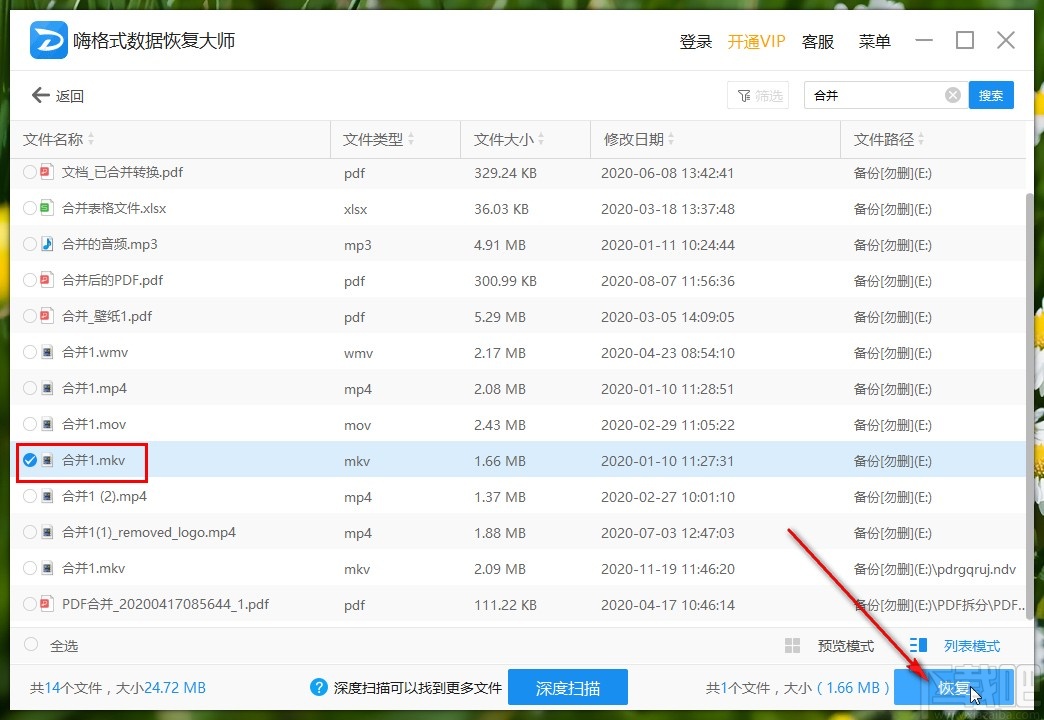The image size is (1044, 720).
Task: Click the pdf icon of 合并_壁纸1.pdf
Action: [x=46, y=316]
